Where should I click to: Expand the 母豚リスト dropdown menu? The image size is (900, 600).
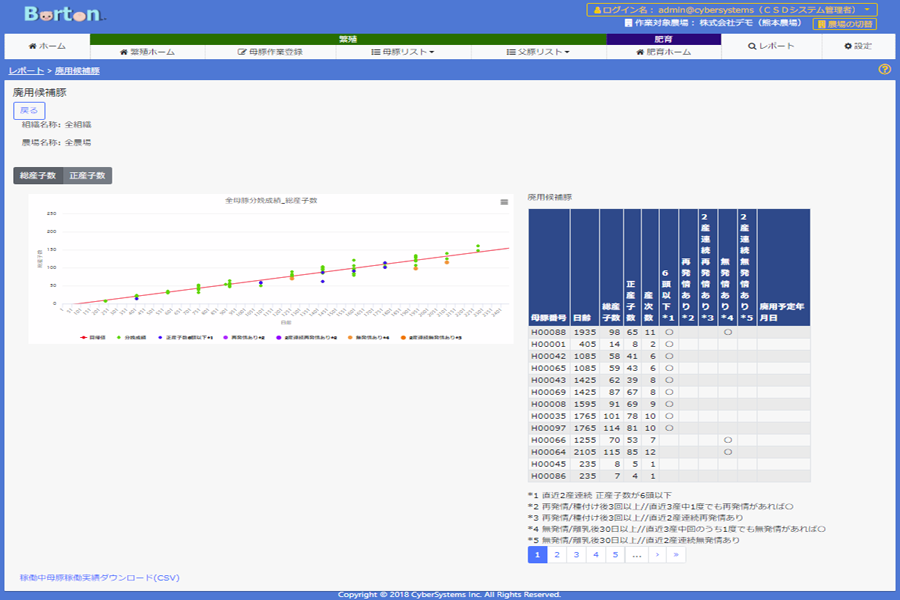(x=403, y=52)
